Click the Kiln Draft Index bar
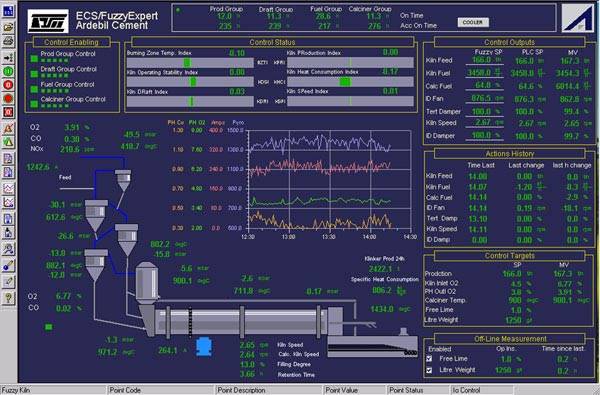Image resolution: width=600 pixels, height=395 pixels. pyautogui.click(x=190, y=101)
